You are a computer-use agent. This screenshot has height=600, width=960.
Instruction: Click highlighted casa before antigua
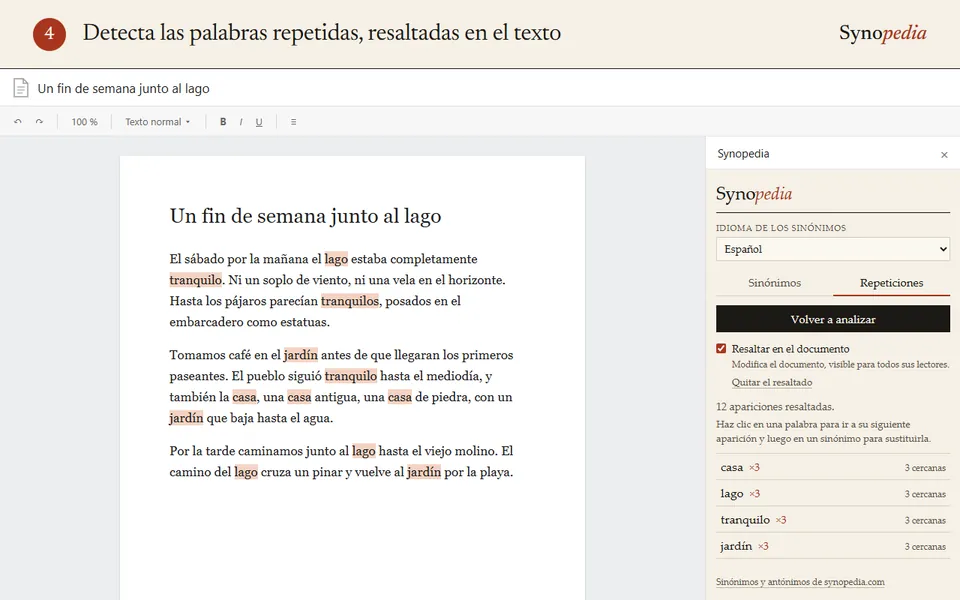[299, 397]
